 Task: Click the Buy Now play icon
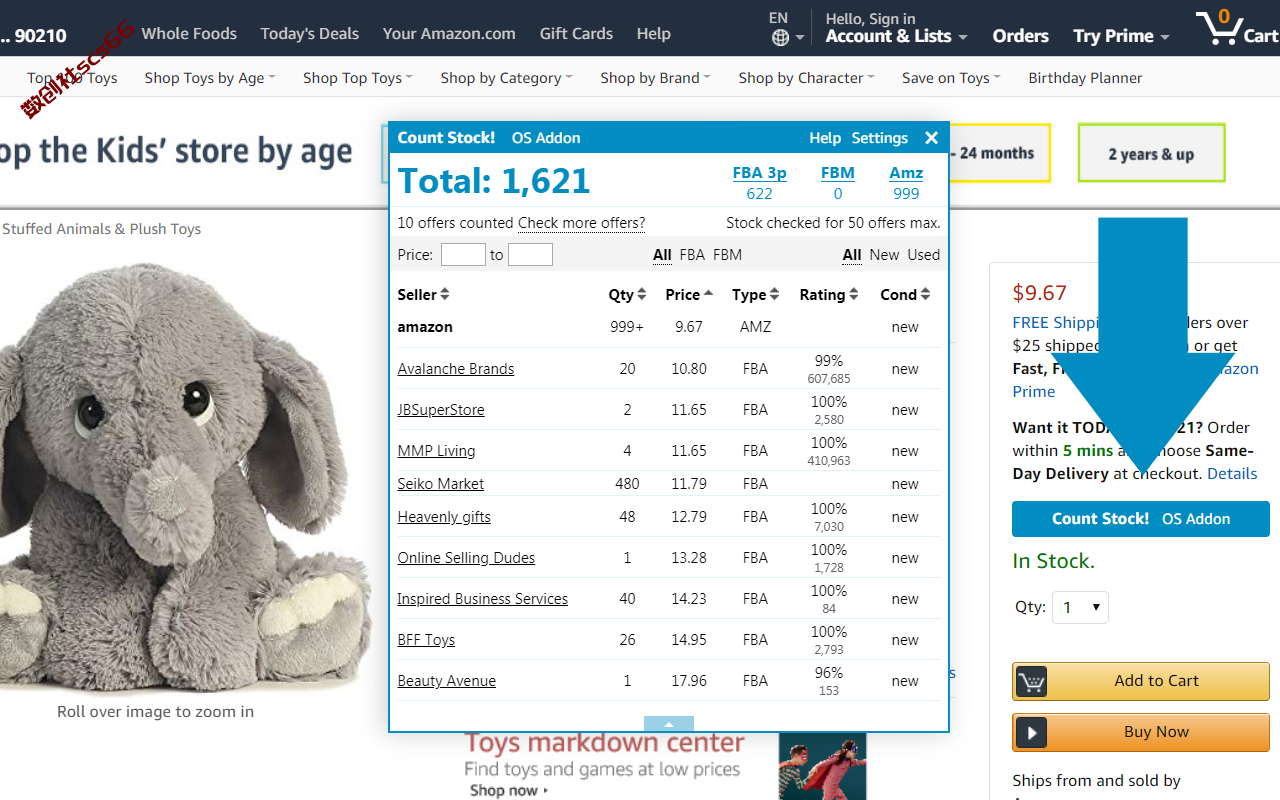point(1031,732)
